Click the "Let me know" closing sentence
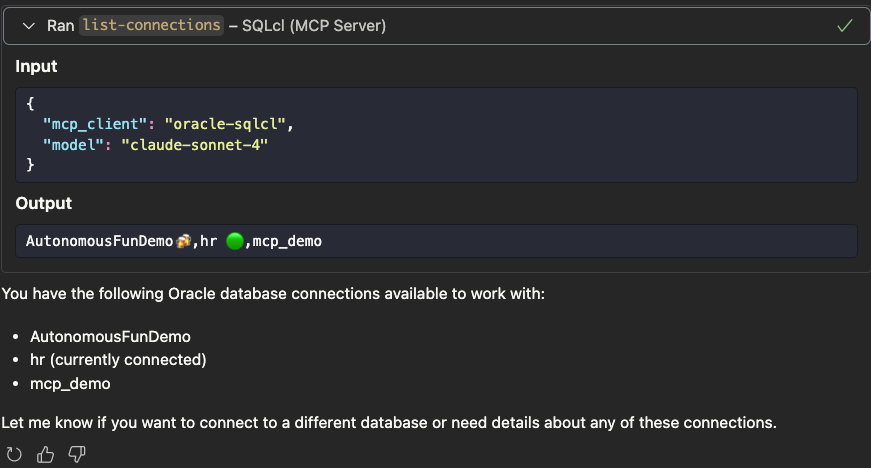 [x=389, y=423]
